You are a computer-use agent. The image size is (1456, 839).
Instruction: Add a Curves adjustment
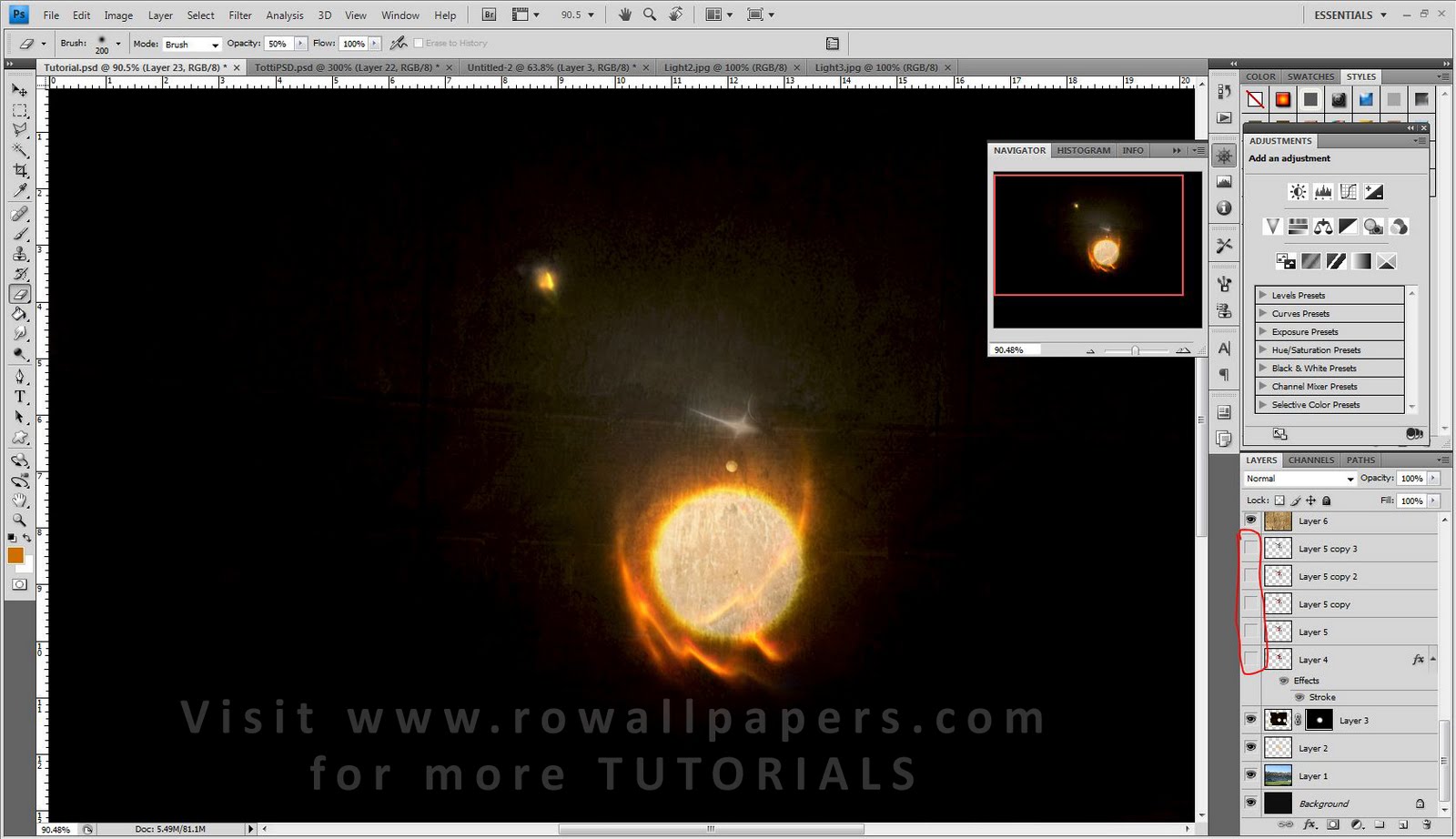pyautogui.click(x=1349, y=192)
